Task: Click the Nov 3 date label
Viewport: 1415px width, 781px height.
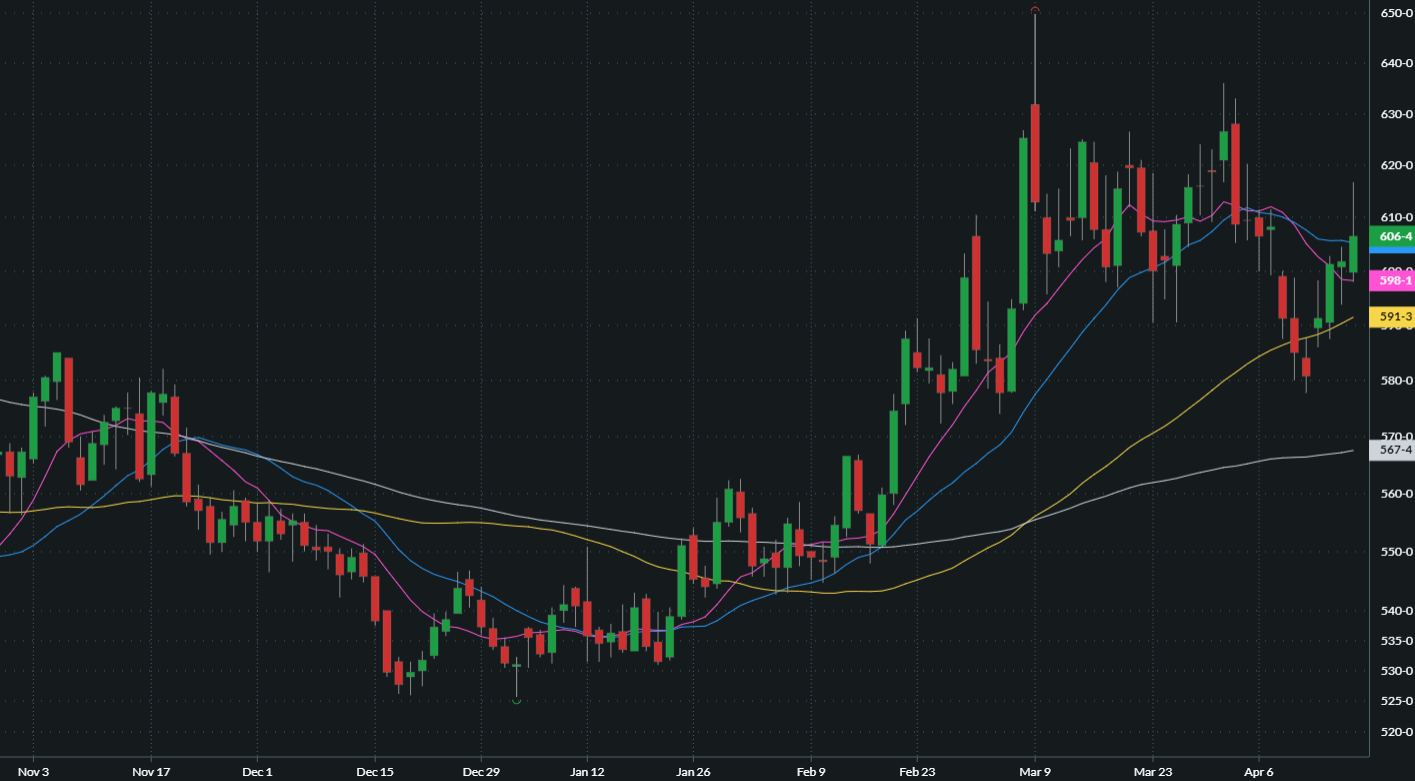Action: 33,772
